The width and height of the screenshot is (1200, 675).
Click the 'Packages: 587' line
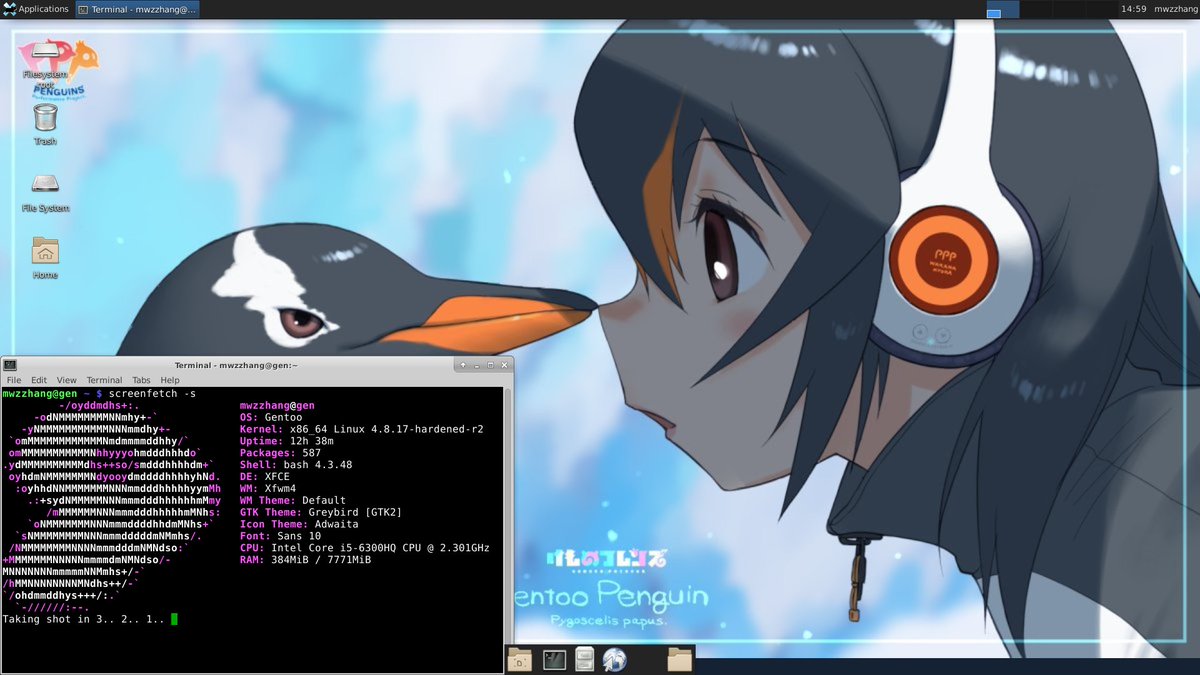[281, 453]
